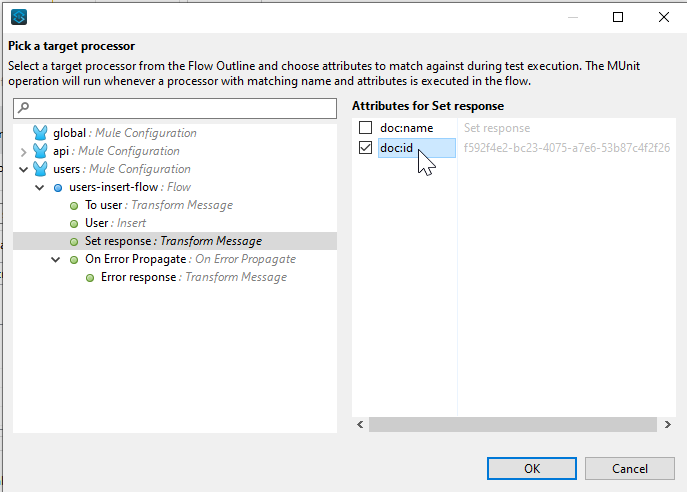Screen dimensions: 687x492
Task: Click the green dot beside To user
Action: pyautogui.click(x=74, y=205)
